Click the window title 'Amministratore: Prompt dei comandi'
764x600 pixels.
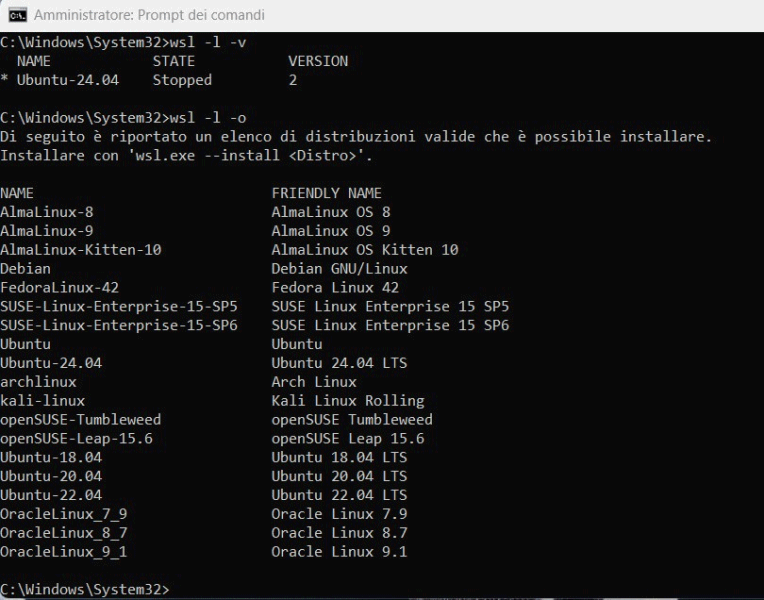point(149,15)
